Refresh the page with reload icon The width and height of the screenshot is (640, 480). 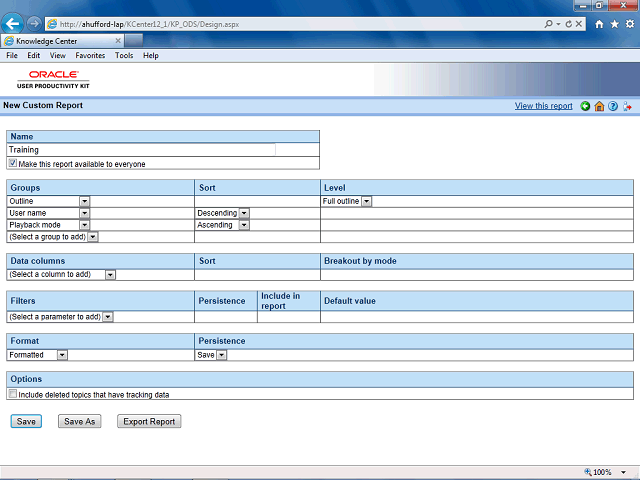[x=569, y=24]
